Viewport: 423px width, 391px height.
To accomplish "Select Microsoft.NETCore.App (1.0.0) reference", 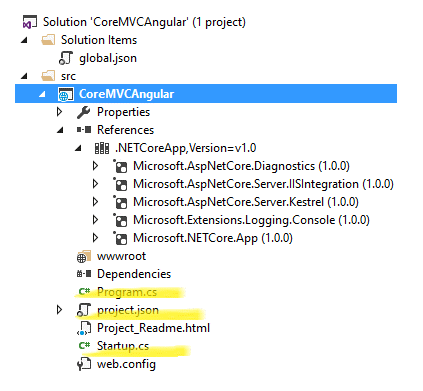I will pyautogui.click(x=213, y=238).
